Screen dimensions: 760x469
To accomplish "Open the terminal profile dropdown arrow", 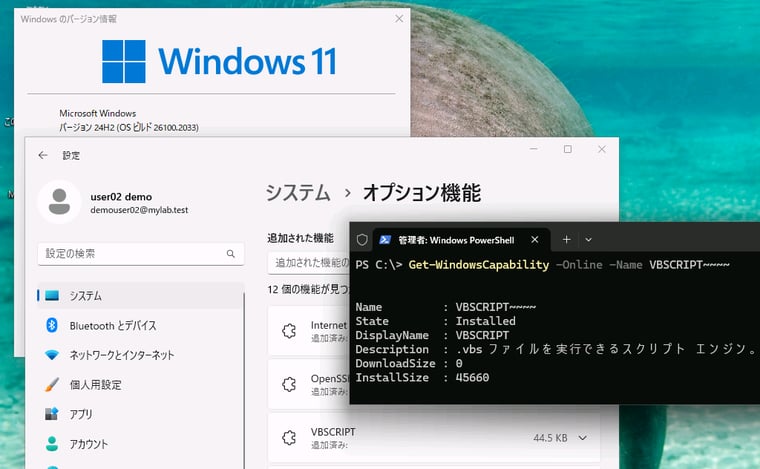I will [588, 239].
